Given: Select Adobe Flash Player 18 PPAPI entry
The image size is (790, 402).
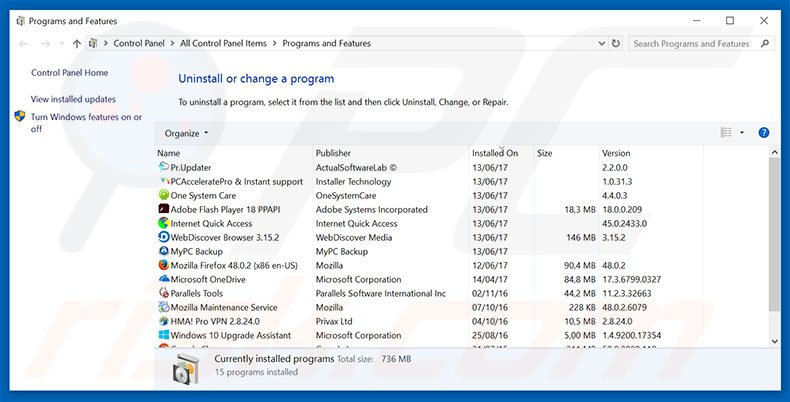Looking at the screenshot, I should [x=225, y=210].
